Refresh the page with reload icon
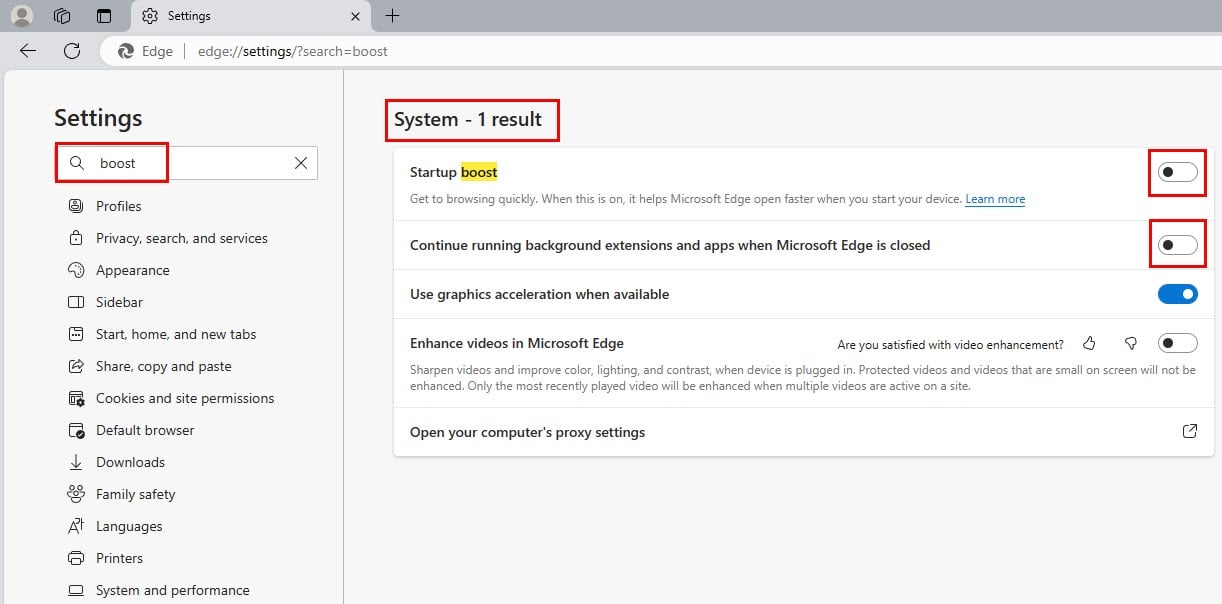 (72, 51)
